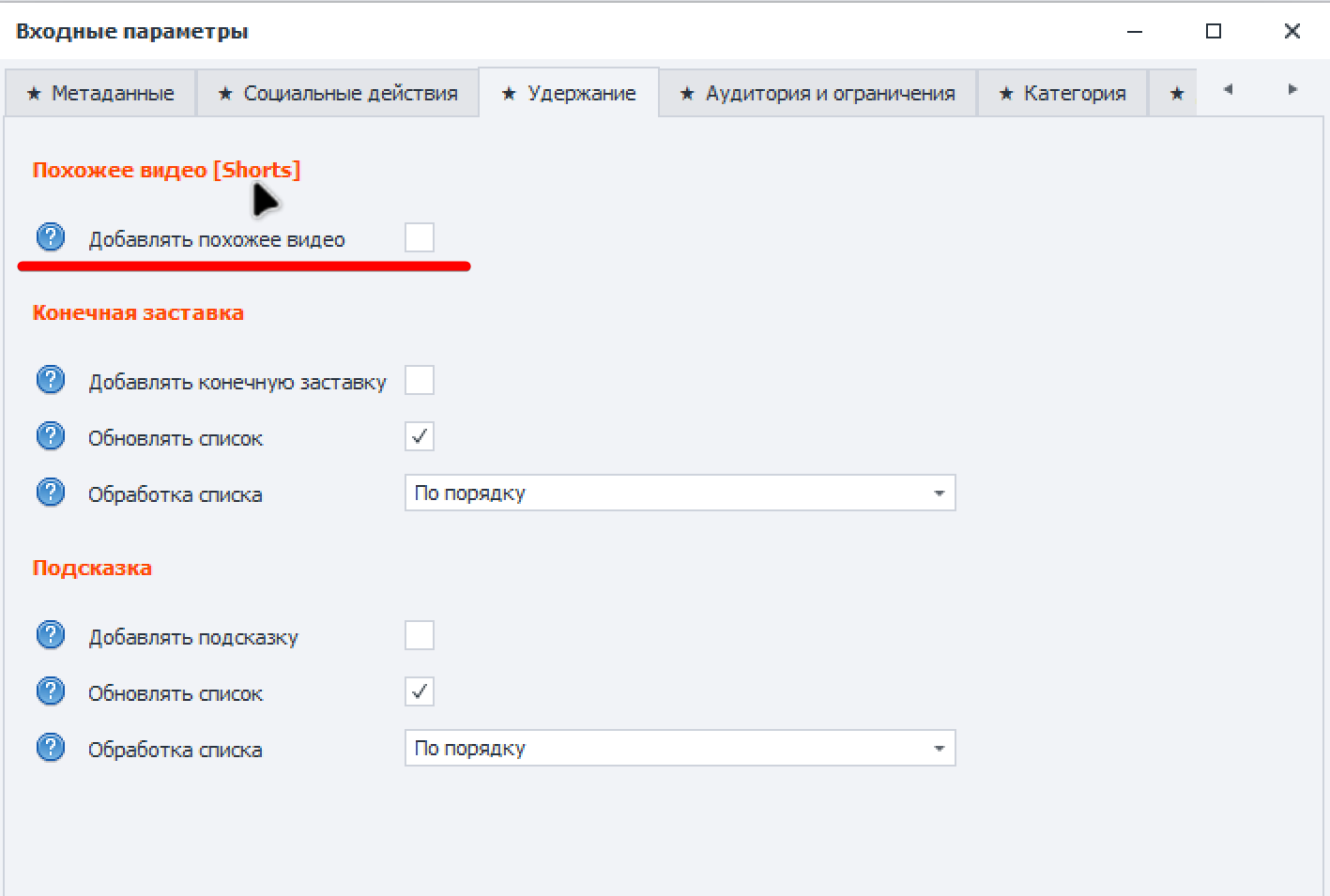Click help icon for 'Добавлять похожее видео'
The width and height of the screenshot is (1330, 896).
coord(51,237)
